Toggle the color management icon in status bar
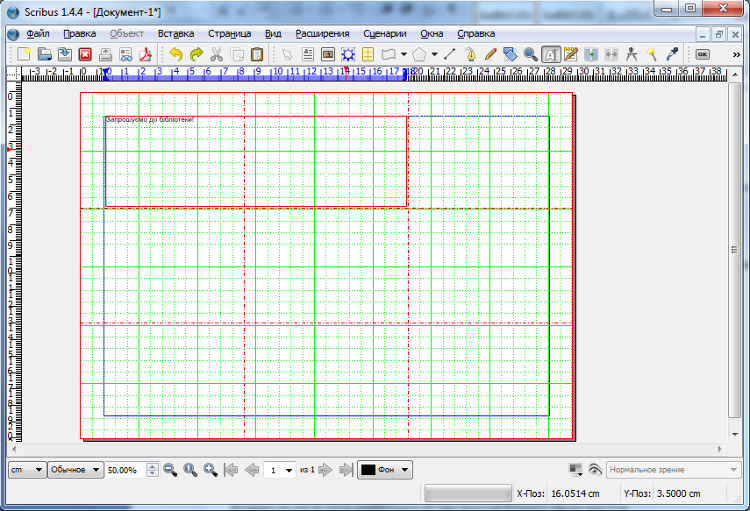This screenshot has width=750, height=511. point(575,470)
